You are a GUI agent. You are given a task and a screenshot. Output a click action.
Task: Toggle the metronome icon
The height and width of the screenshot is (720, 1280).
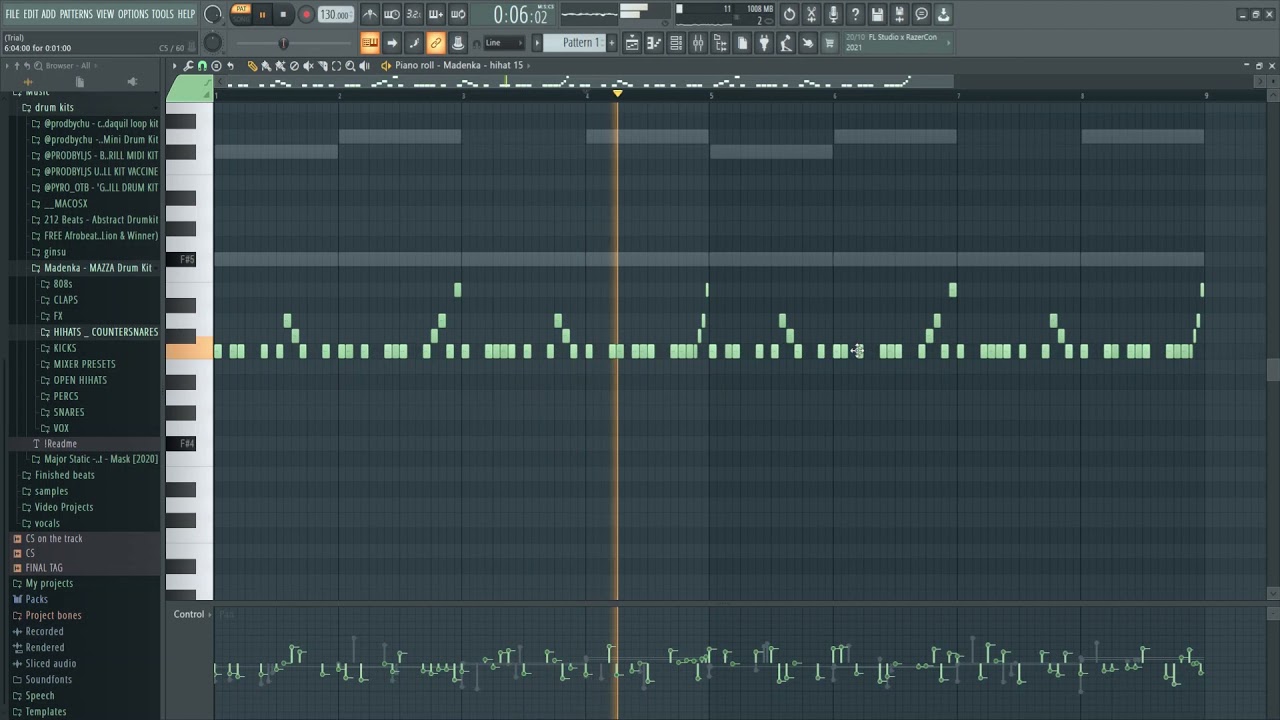point(370,14)
